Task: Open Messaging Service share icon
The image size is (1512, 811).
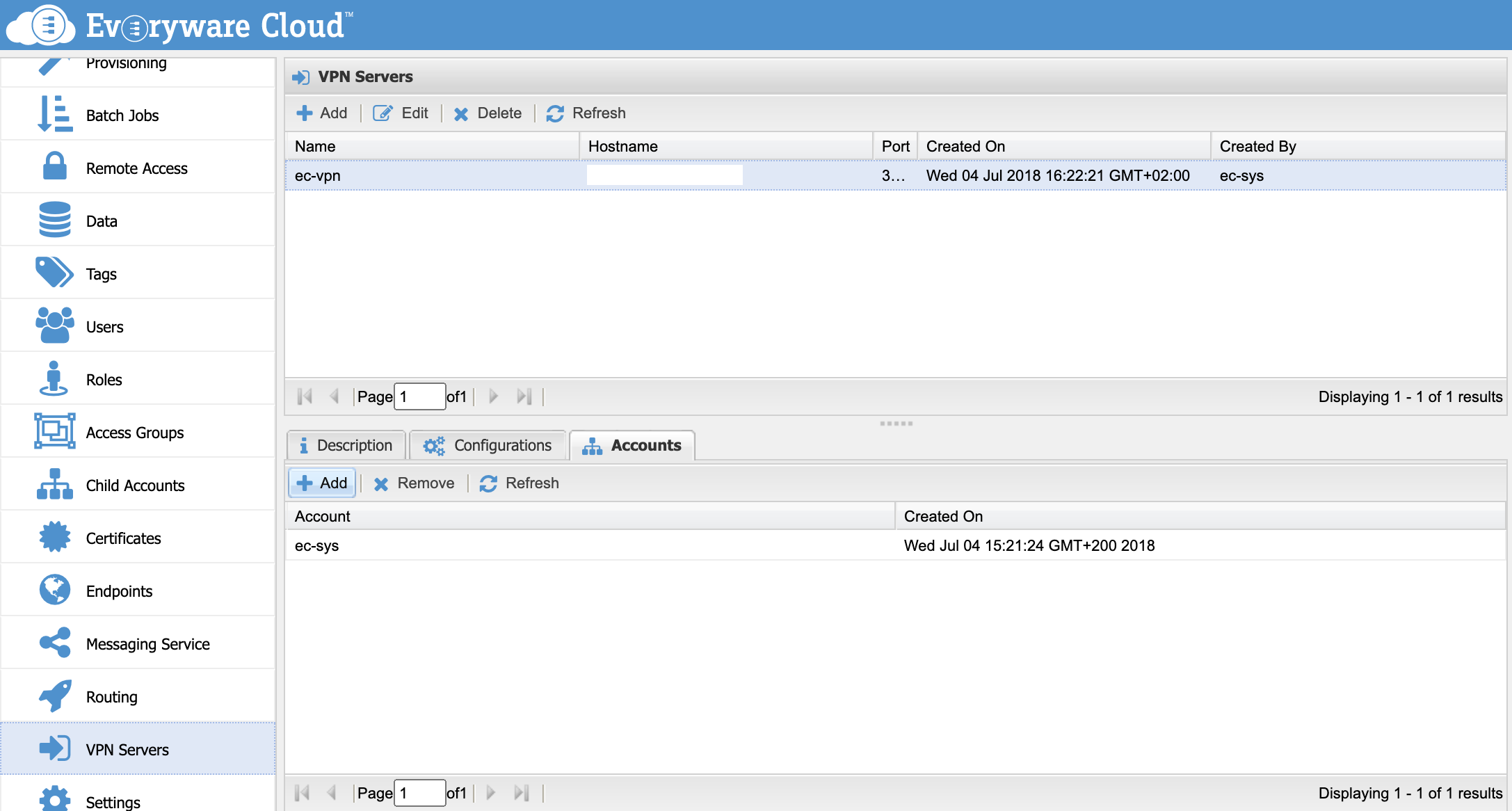Action: coord(54,643)
